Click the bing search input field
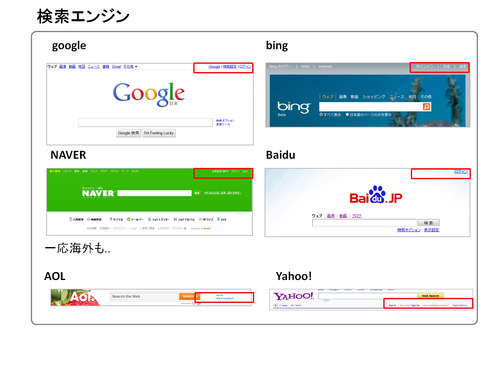This screenshot has height=375, width=500. pos(371,107)
